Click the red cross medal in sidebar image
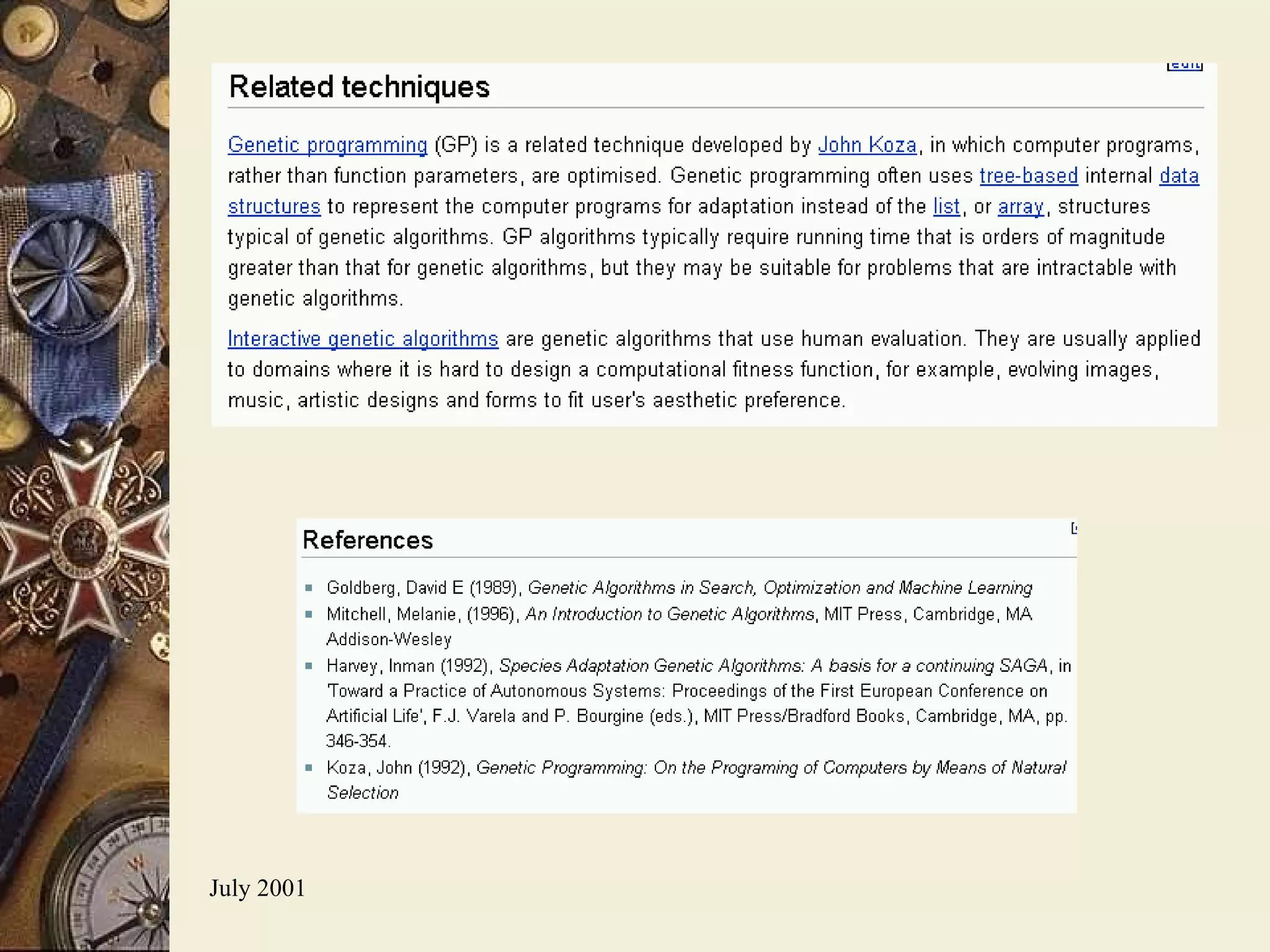The width and height of the screenshot is (1270, 952). coord(85,540)
